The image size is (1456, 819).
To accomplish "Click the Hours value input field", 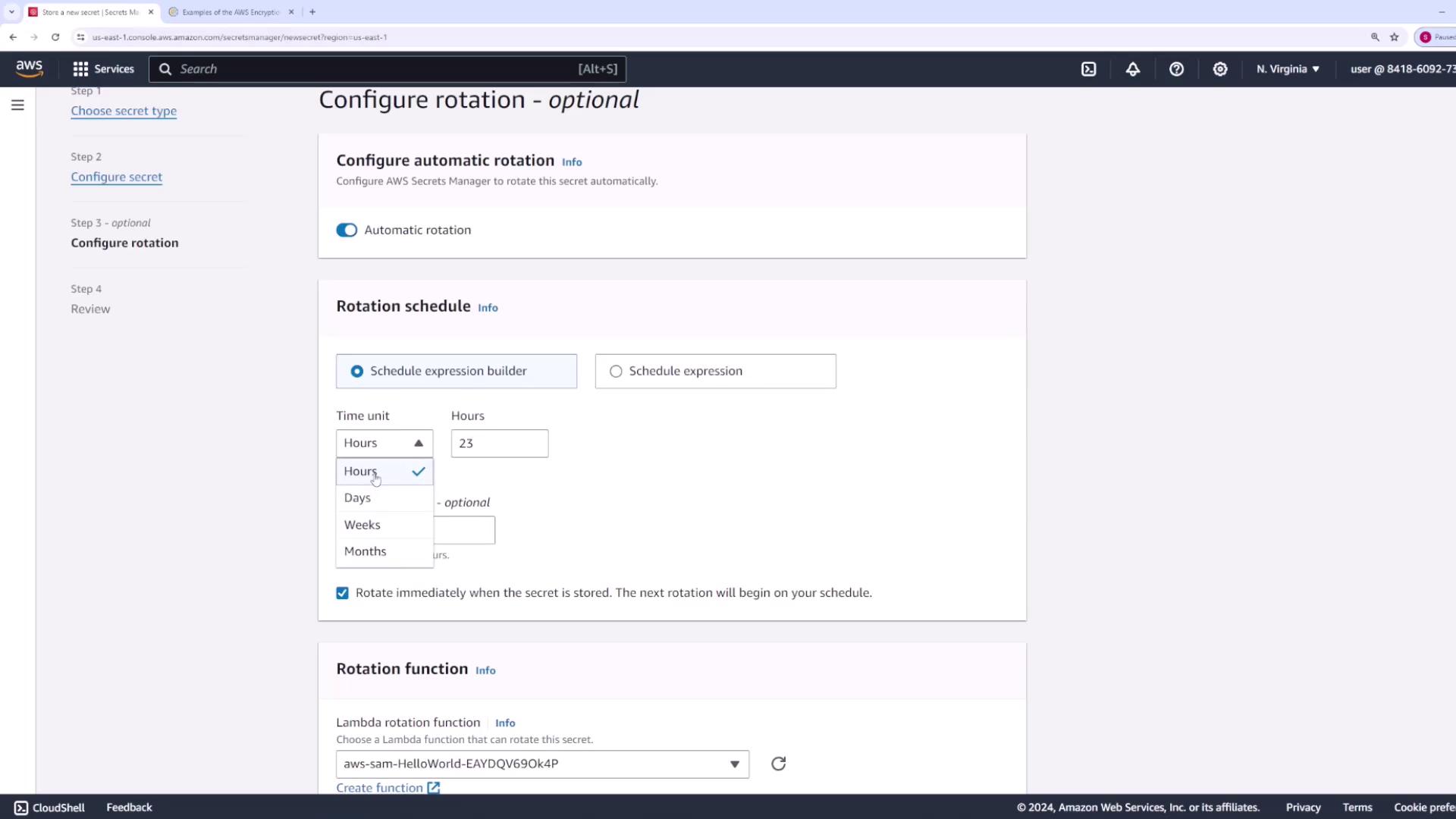I will pos(499,444).
